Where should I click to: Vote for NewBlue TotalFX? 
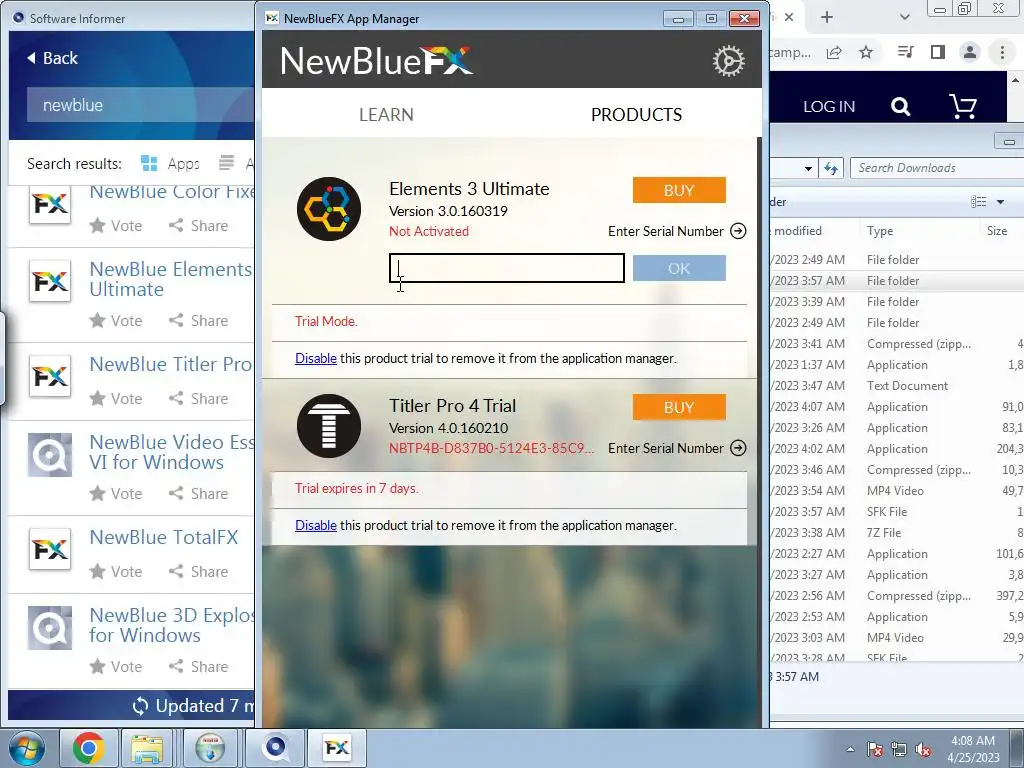(116, 571)
